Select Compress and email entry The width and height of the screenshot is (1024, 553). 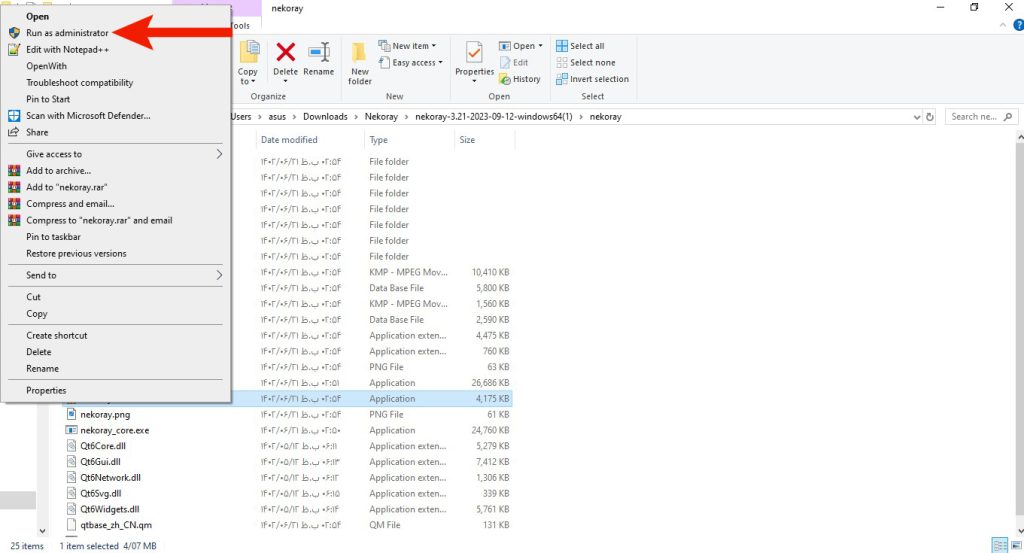[x=70, y=204]
